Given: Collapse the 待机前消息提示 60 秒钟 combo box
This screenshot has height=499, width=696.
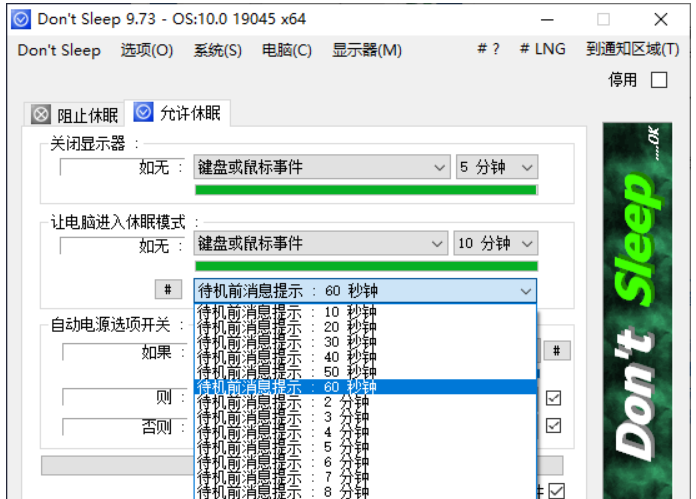Looking at the screenshot, I should pyautogui.click(x=365, y=291).
